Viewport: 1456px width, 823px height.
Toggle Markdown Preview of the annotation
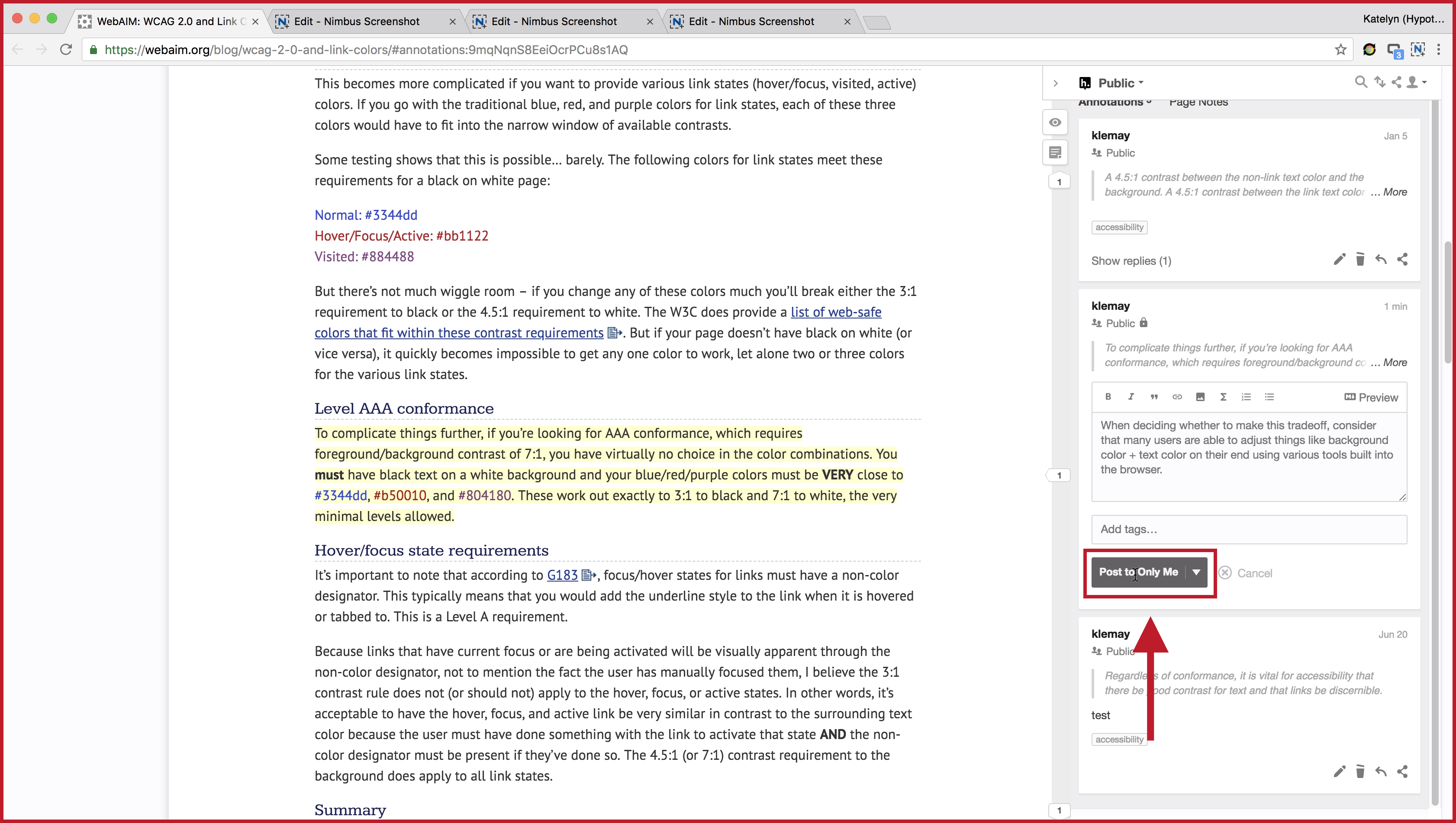1371,397
